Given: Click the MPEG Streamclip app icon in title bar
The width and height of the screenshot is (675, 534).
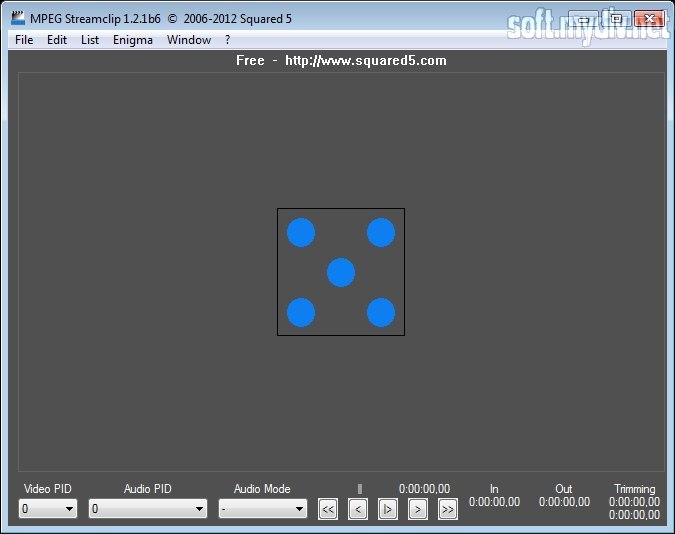Looking at the screenshot, I should 18,19.
